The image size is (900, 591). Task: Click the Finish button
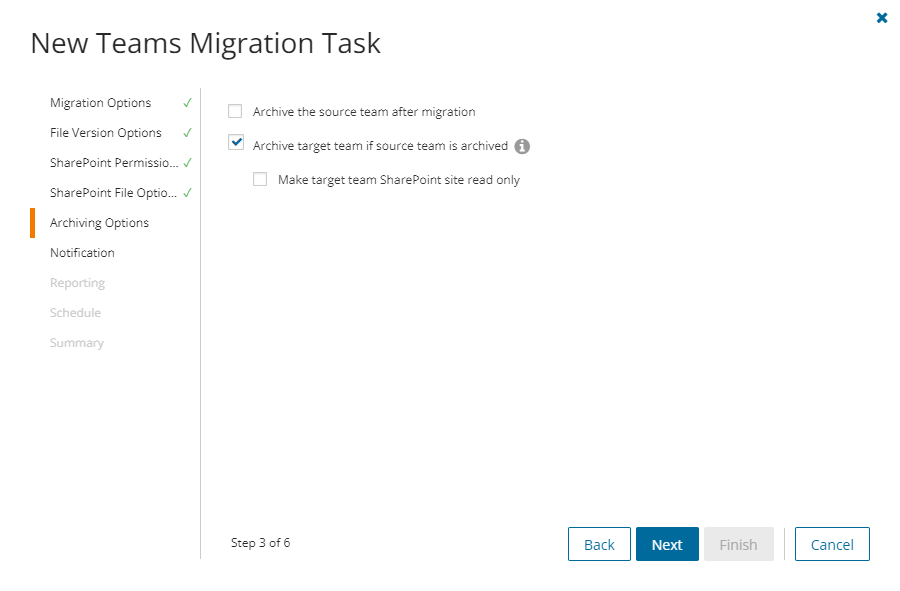(739, 545)
